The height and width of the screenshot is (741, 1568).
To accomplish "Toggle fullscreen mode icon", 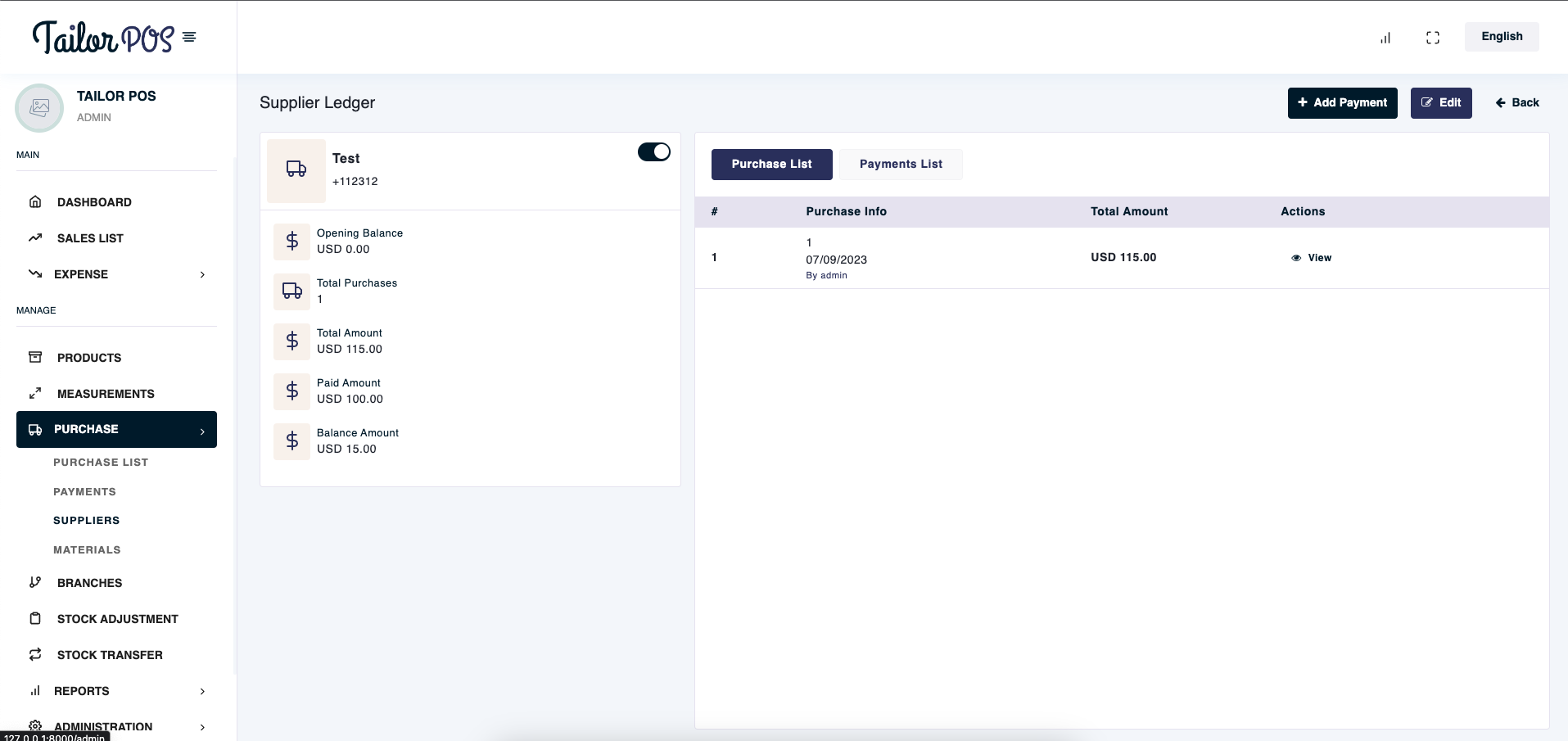I will click(1432, 38).
